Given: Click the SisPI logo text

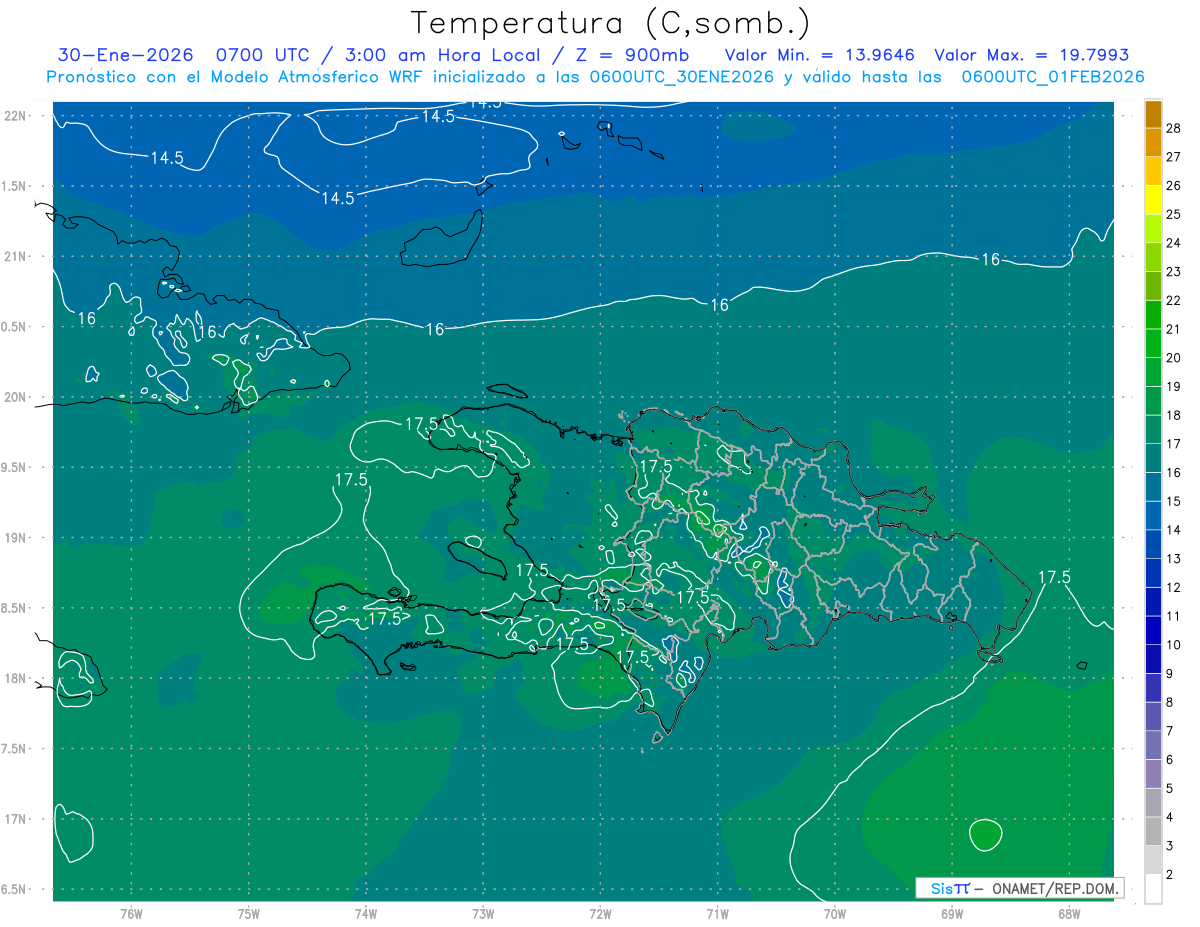Looking at the screenshot, I should [x=950, y=888].
